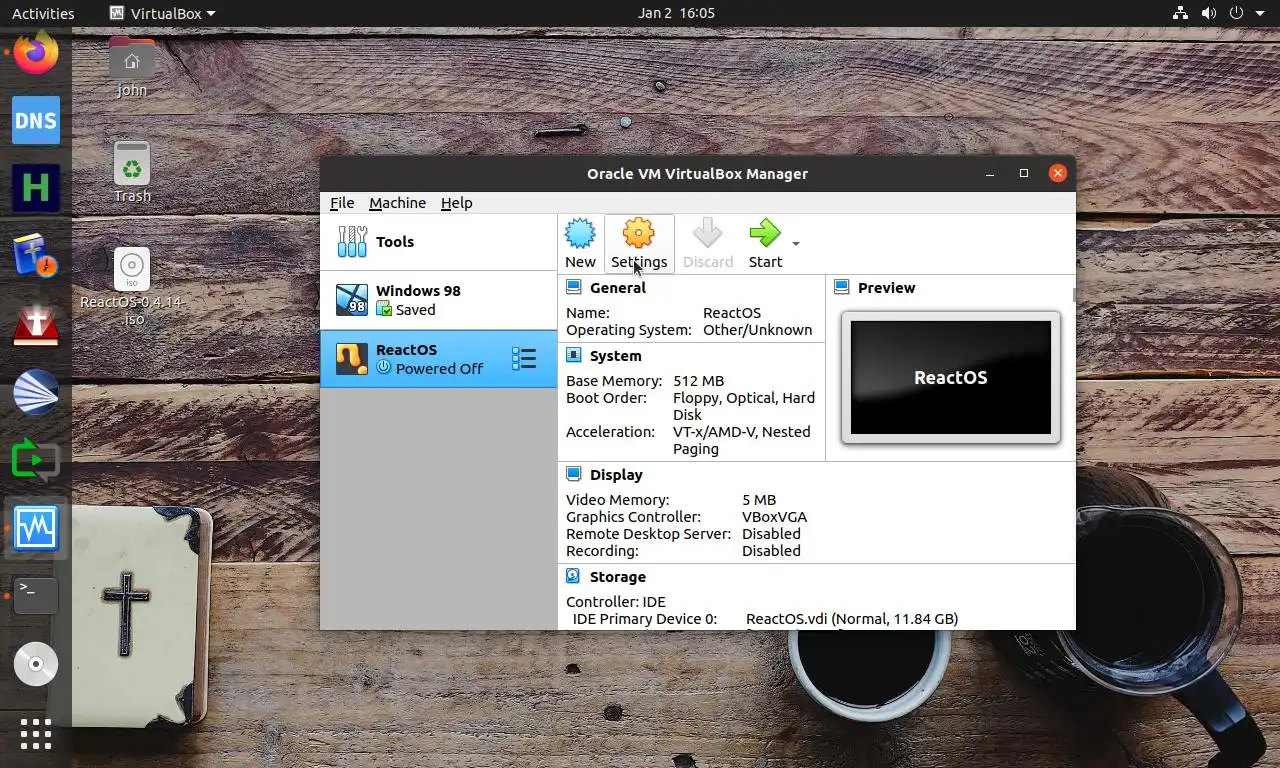The image size is (1280, 768).
Task: Click the Saved state icon under Windows 98
Action: 383,310
